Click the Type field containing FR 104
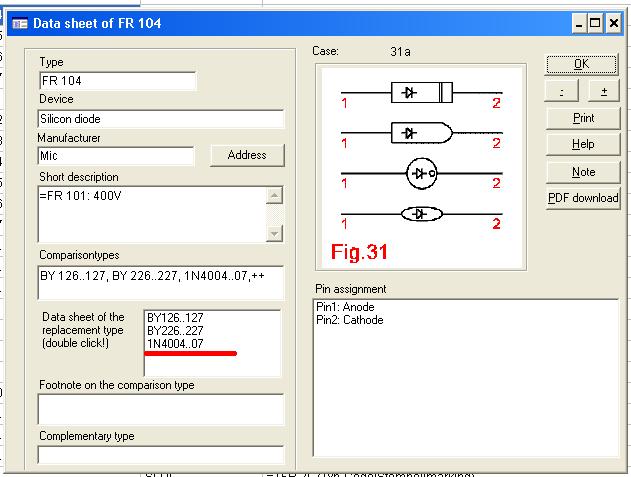The width and height of the screenshot is (631, 477). (116, 81)
